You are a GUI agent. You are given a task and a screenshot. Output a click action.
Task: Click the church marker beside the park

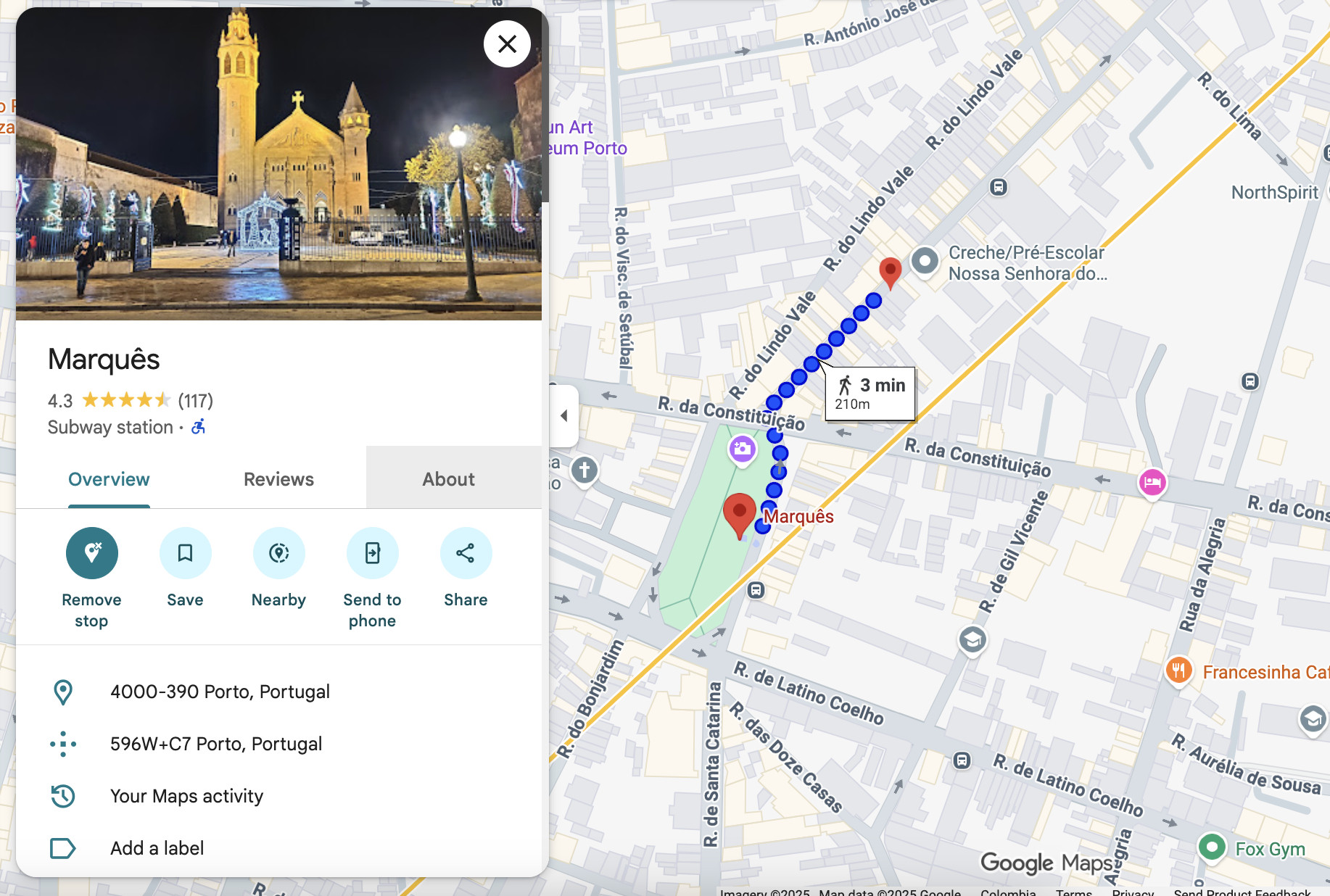point(585,470)
